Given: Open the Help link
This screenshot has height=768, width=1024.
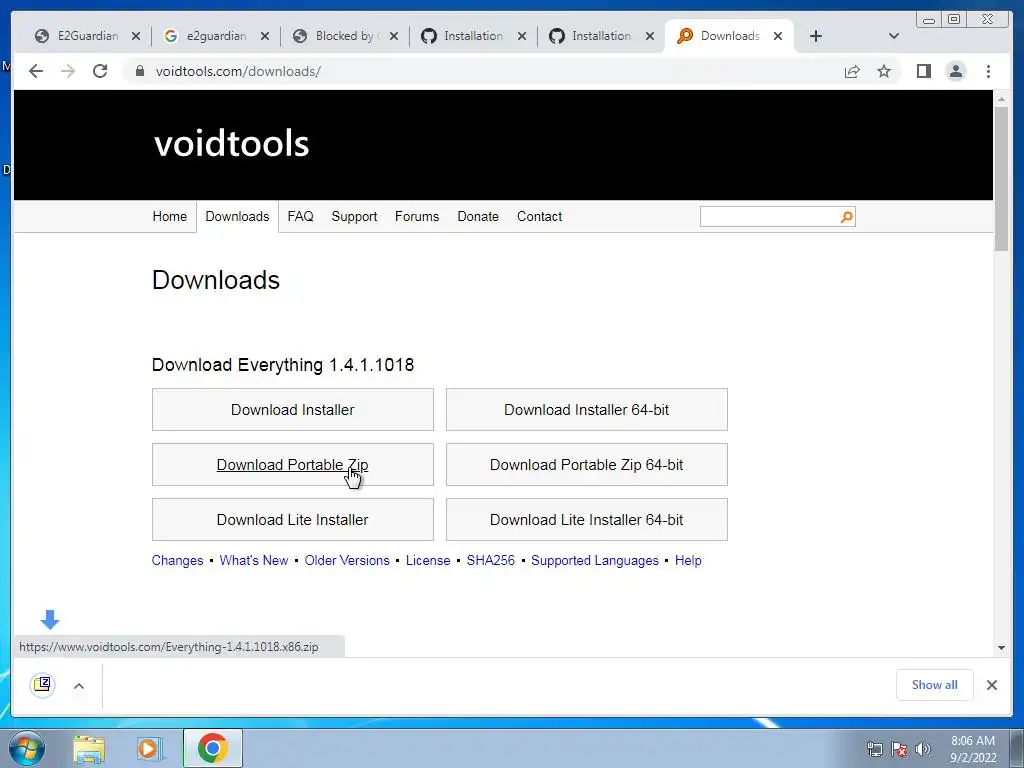Looking at the screenshot, I should [x=688, y=560].
